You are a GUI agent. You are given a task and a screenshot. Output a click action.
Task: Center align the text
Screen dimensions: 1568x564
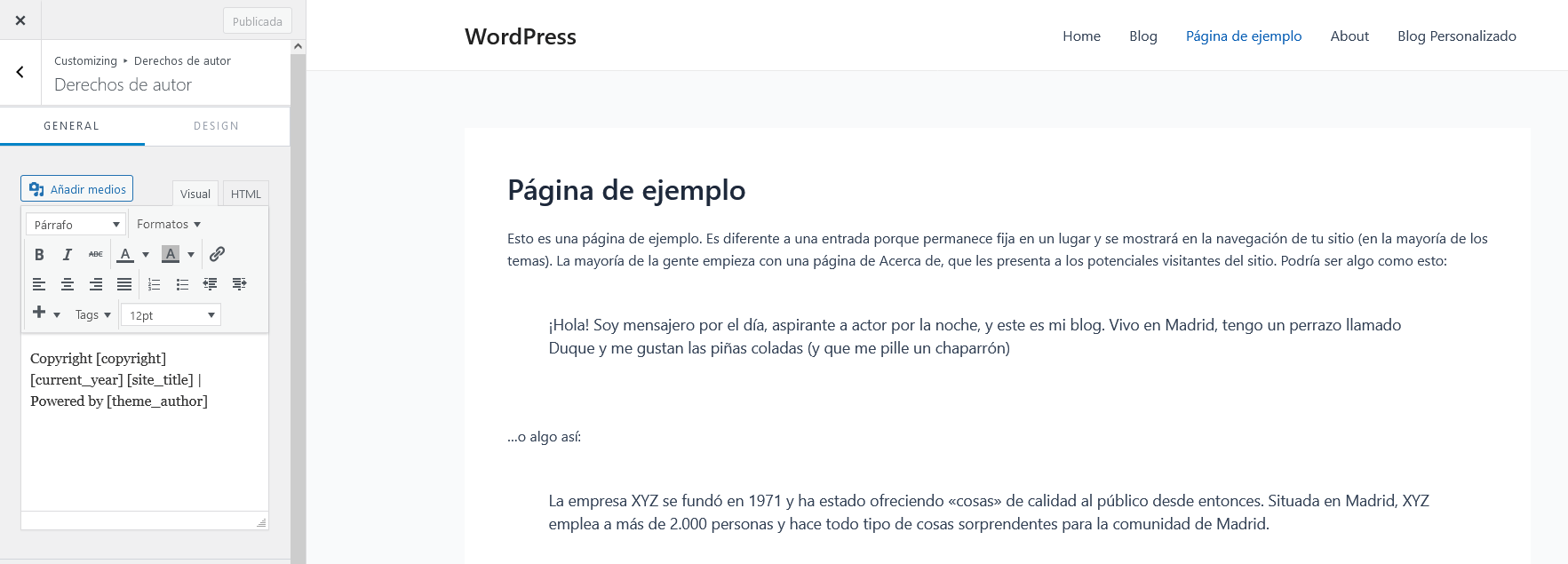pos(67,284)
